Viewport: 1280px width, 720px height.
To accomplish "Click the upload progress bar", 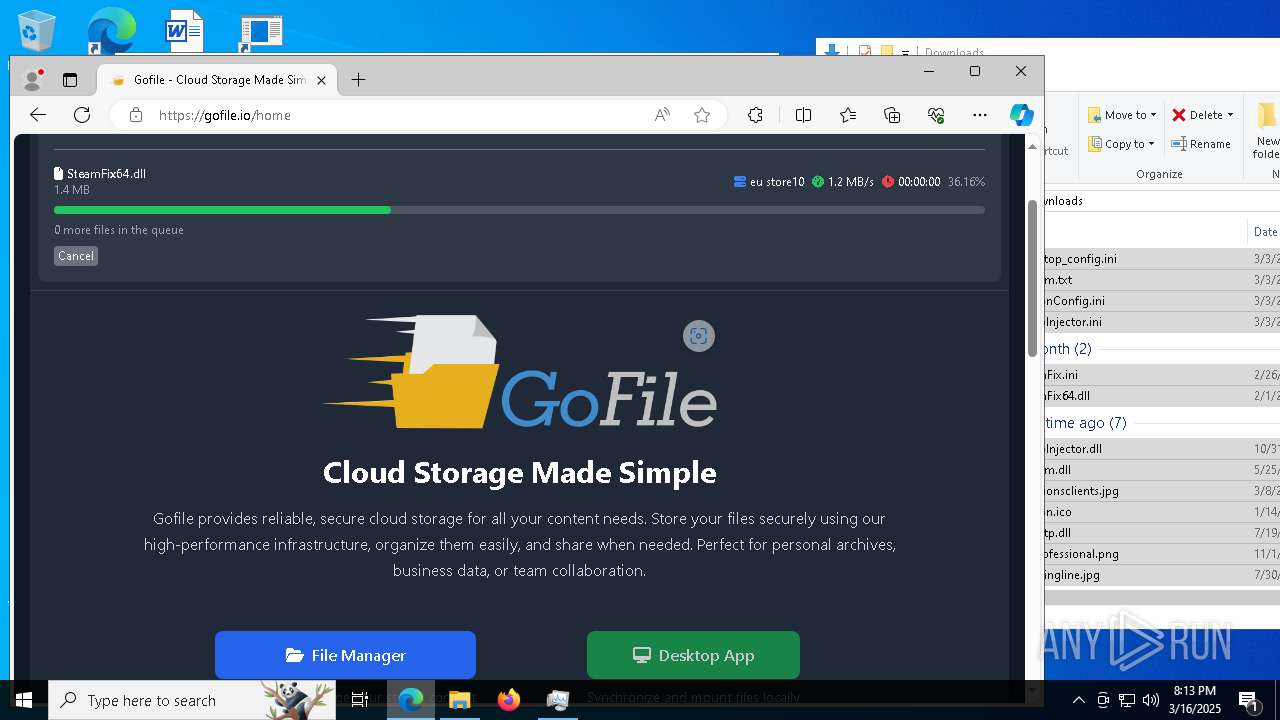I will point(519,210).
